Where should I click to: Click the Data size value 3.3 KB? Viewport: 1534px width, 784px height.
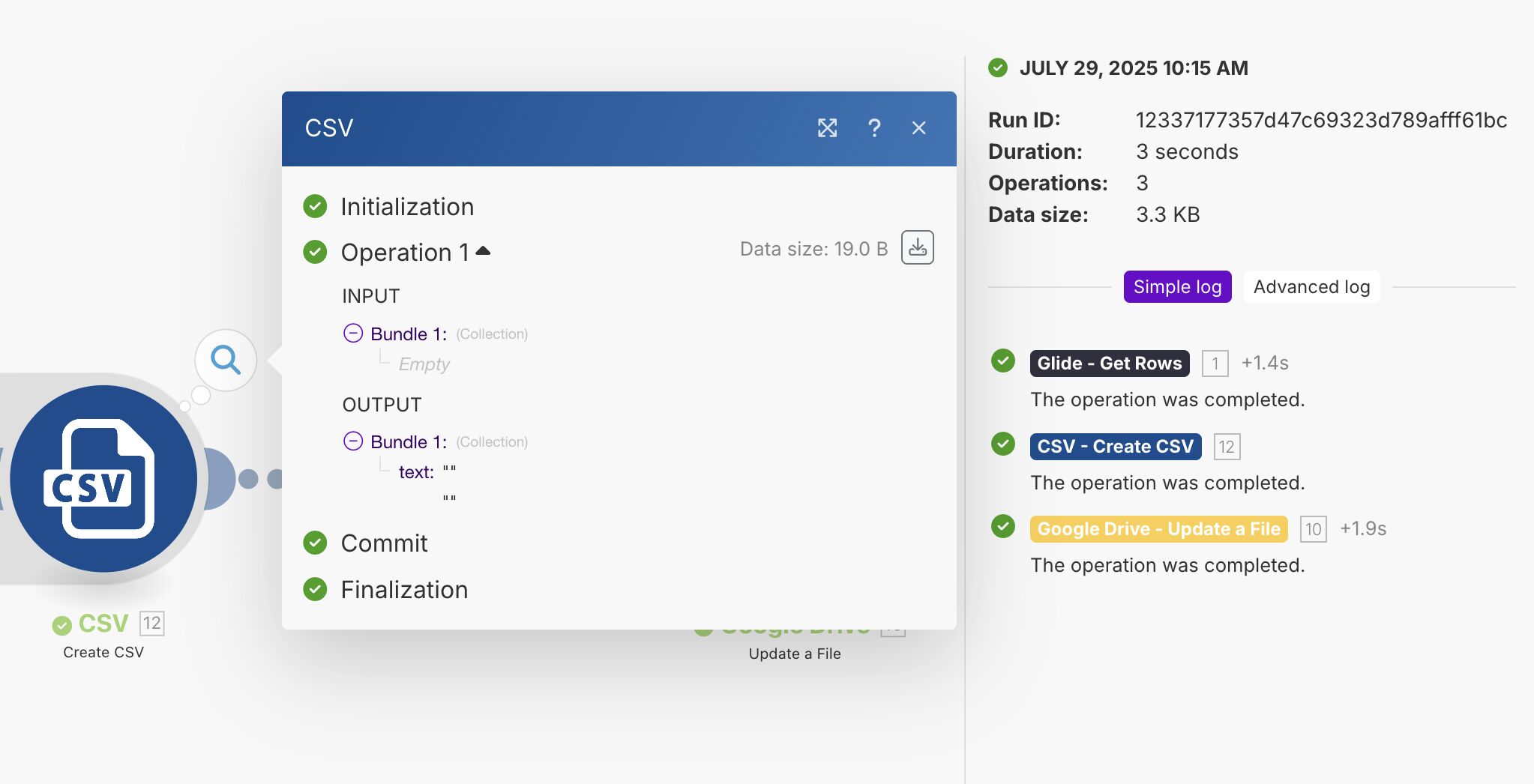(1167, 214)
